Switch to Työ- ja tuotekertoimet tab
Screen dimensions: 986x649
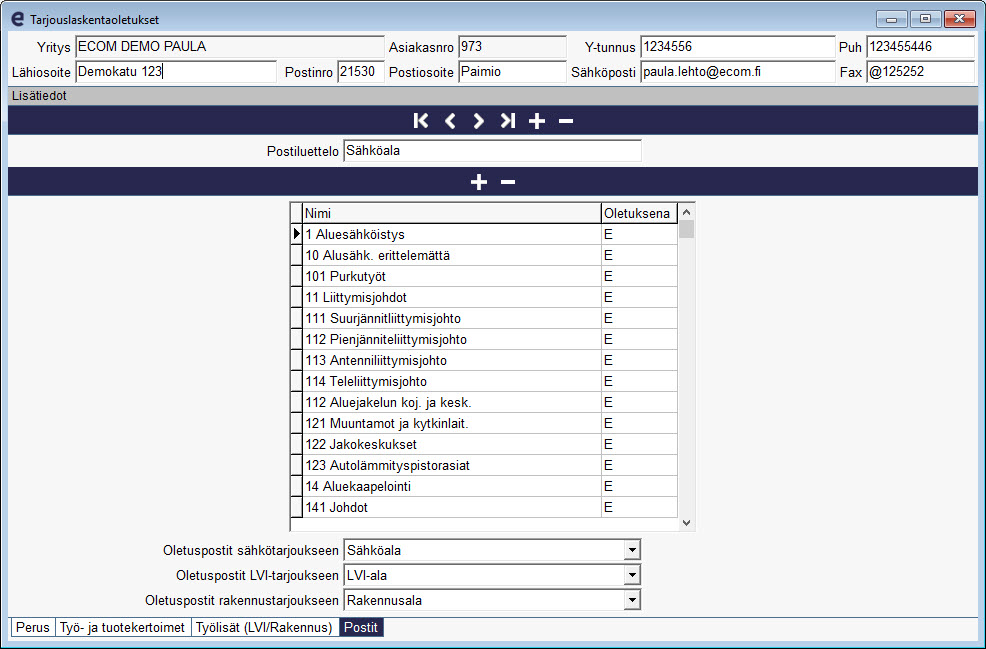[x=123, y=627]
